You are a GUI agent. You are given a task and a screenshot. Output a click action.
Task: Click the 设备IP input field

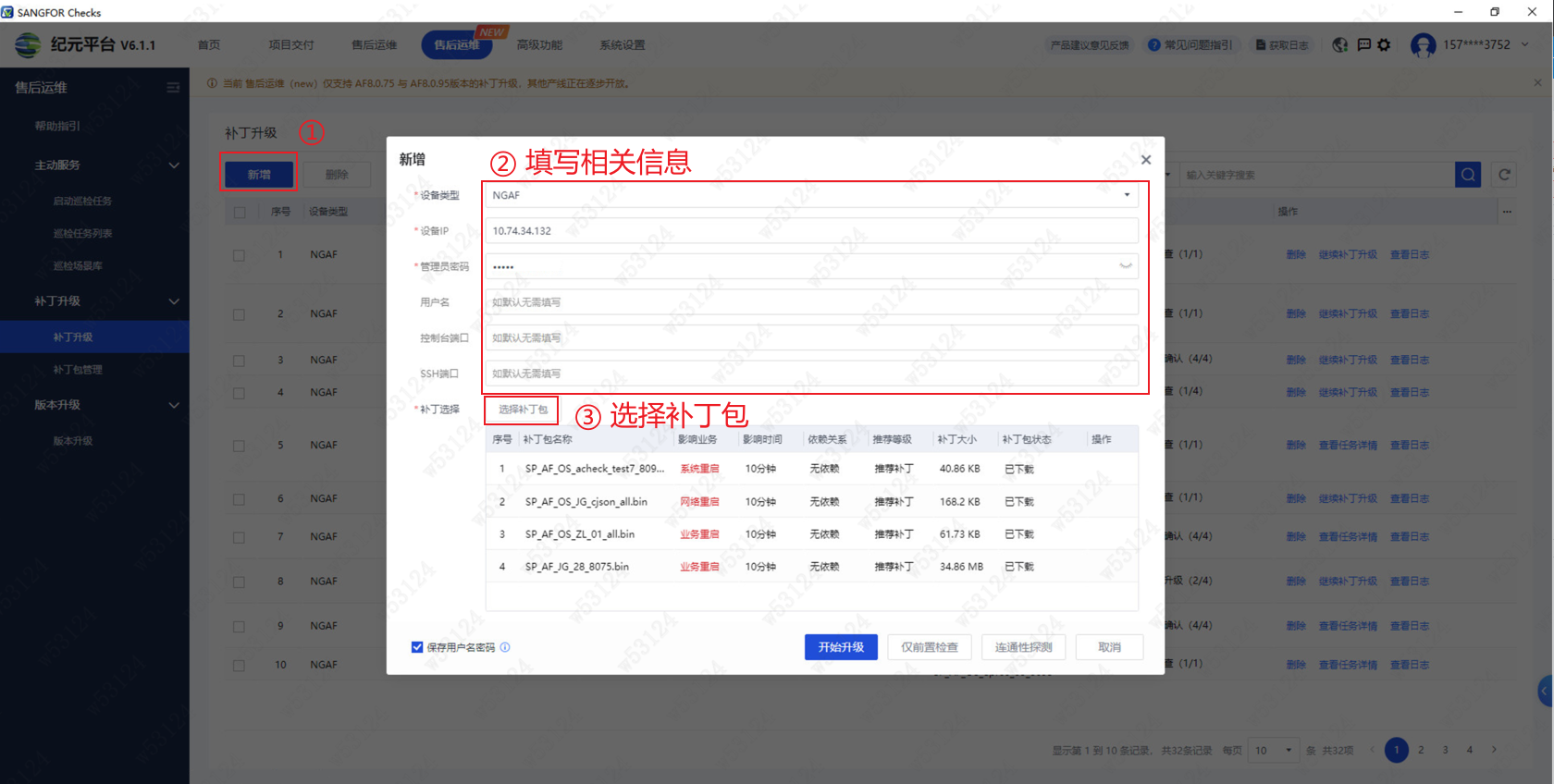[810, 231]
